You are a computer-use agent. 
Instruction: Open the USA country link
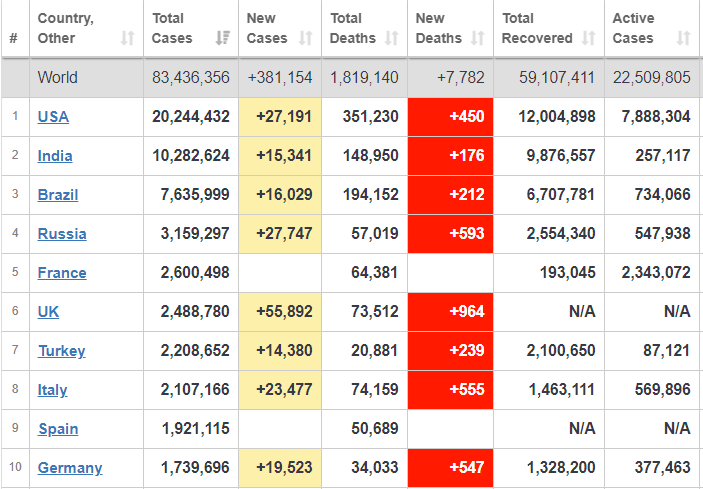pyautogui.click(x=53, y=117)
